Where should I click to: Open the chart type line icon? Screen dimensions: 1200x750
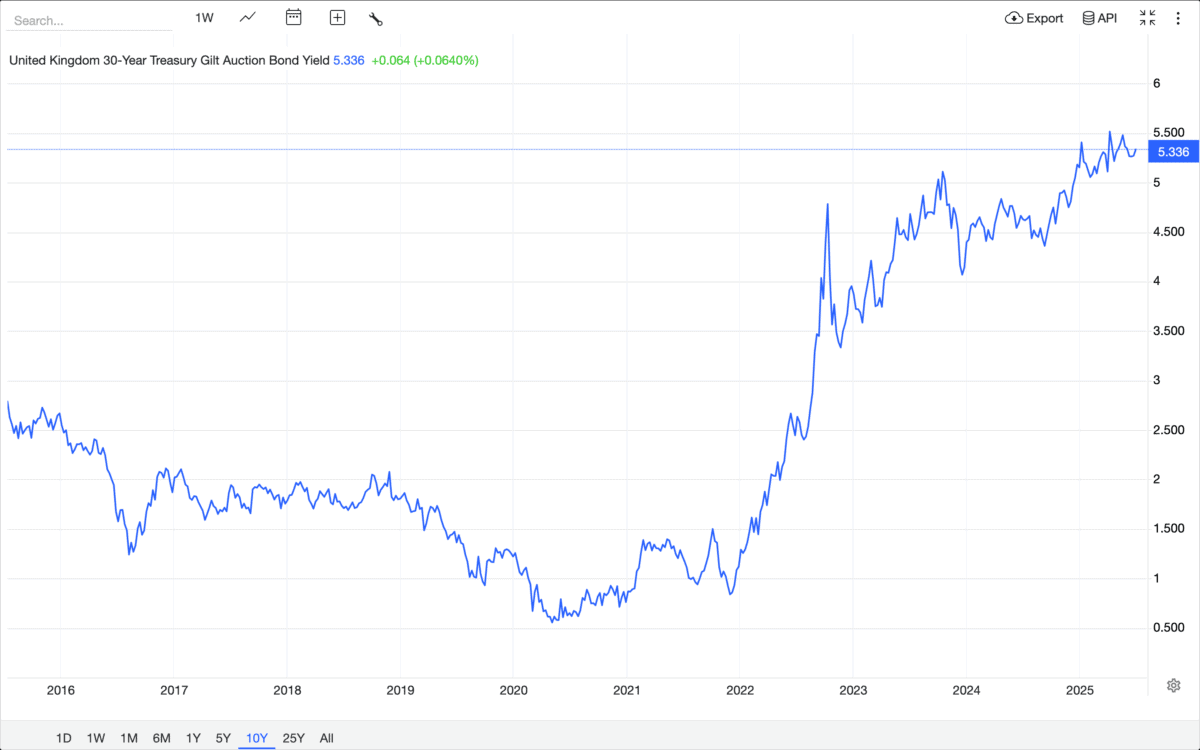[x=248, y=18]
